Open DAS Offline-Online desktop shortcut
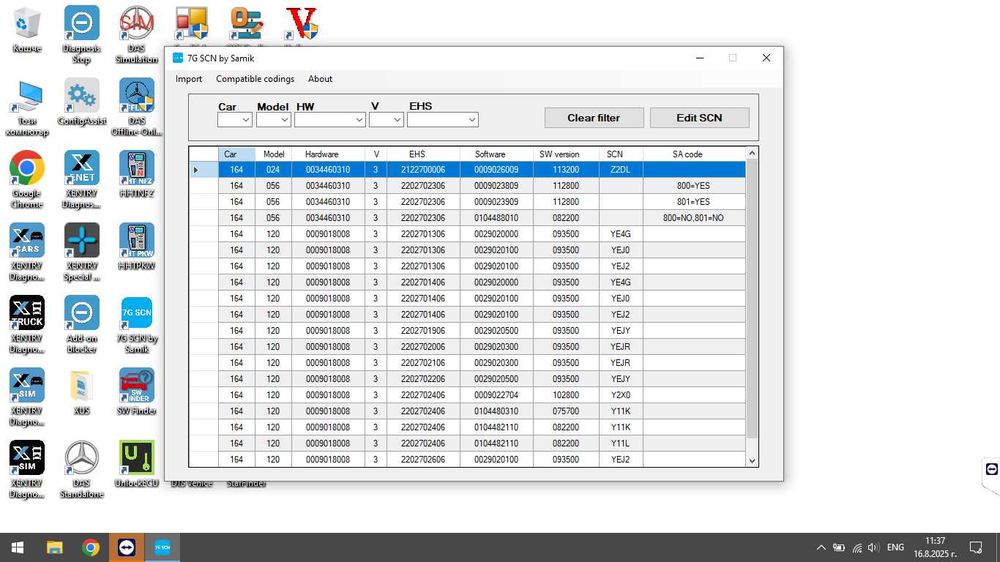1000x562 pixels. 136,107
